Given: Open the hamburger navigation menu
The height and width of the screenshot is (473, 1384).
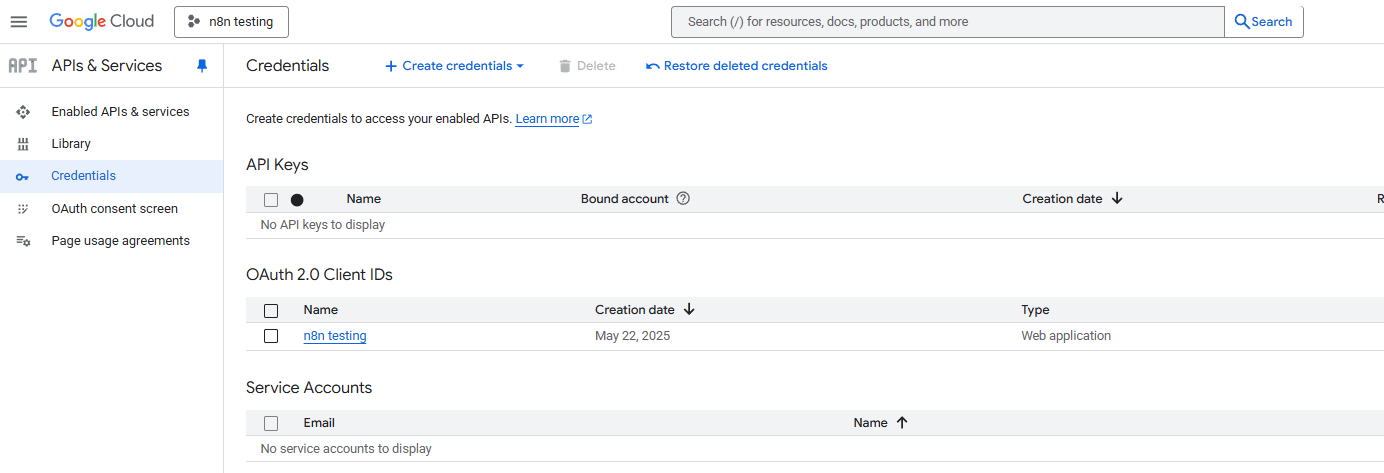Looking at the screenshot, I should pyautogui.click(x=18, y=21).
